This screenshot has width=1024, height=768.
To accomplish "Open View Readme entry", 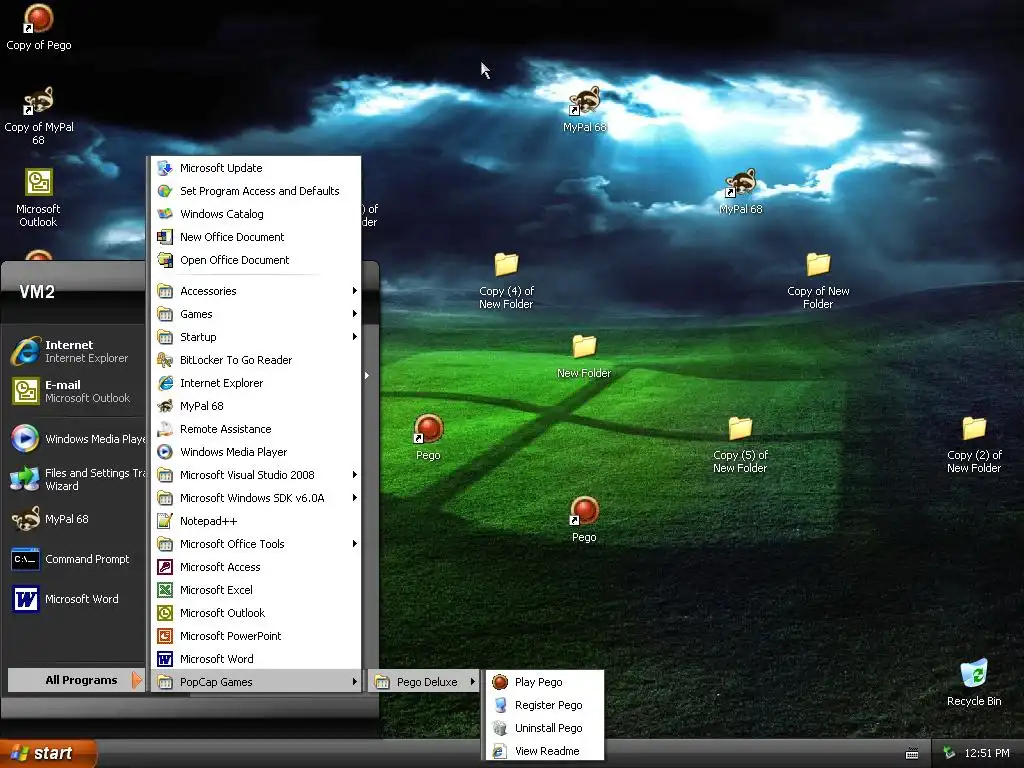I will [545, 751].
